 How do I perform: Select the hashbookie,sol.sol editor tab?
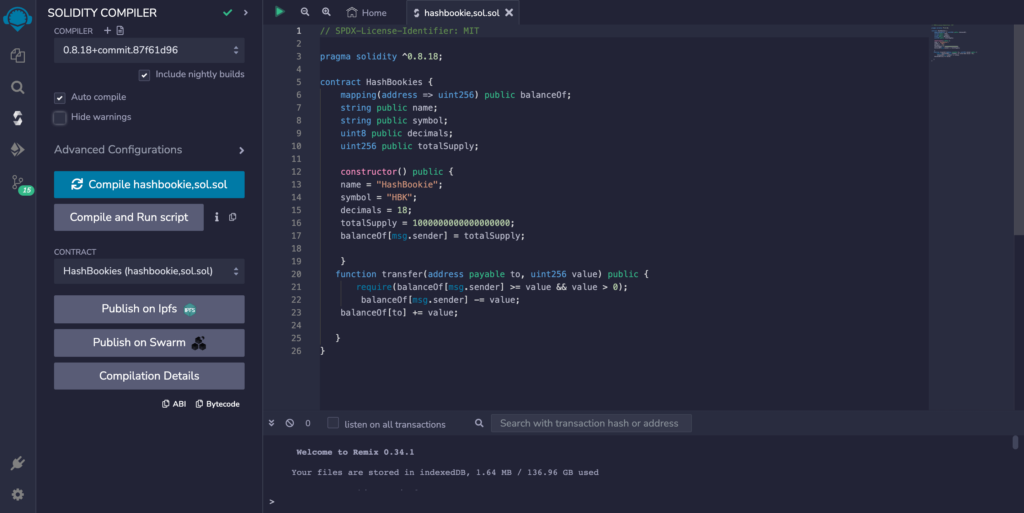tap(462, 12)
